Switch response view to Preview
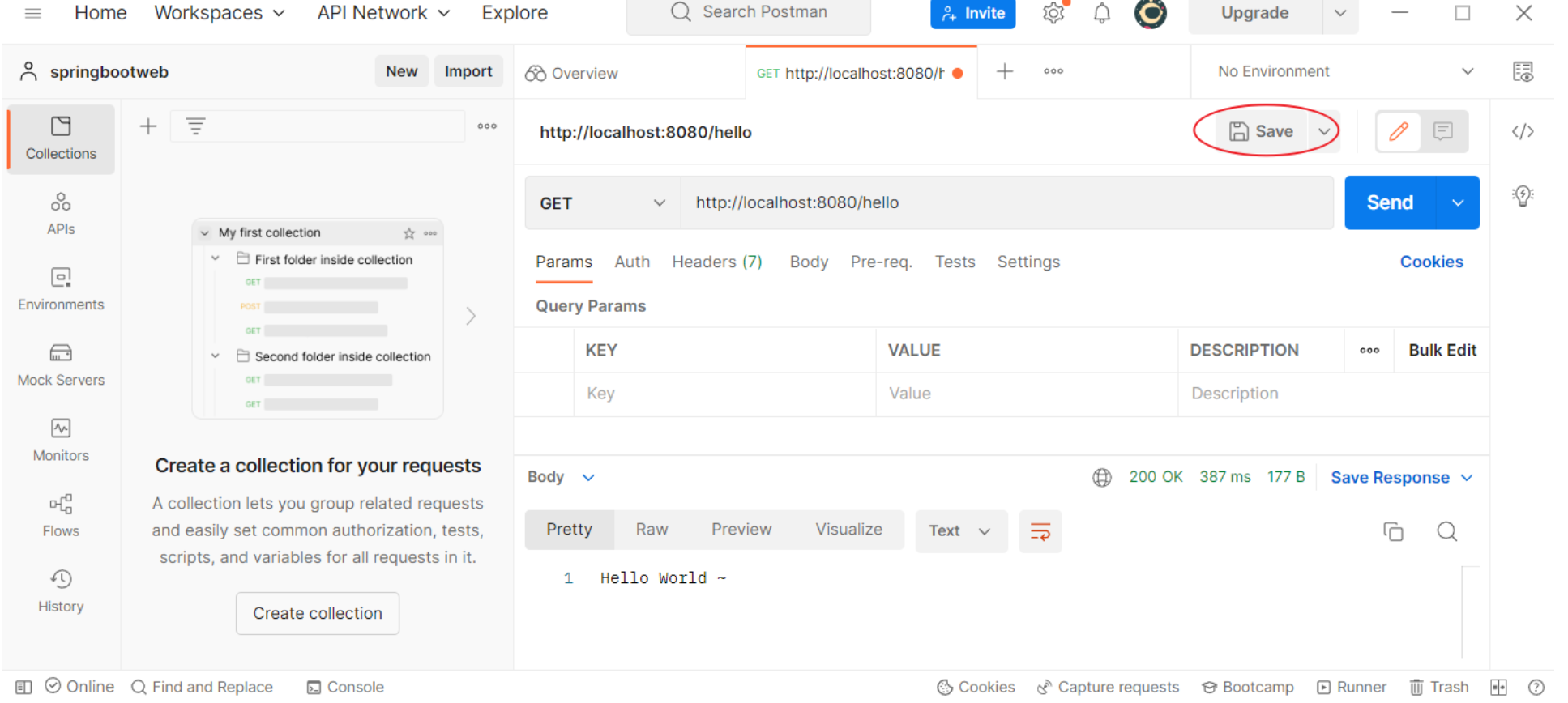Screen dimensions: 1568x703 (741, 529)
